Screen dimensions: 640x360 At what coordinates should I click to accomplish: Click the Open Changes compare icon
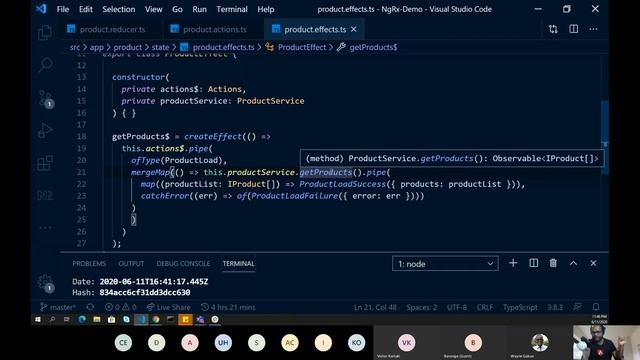click(553, 29)
